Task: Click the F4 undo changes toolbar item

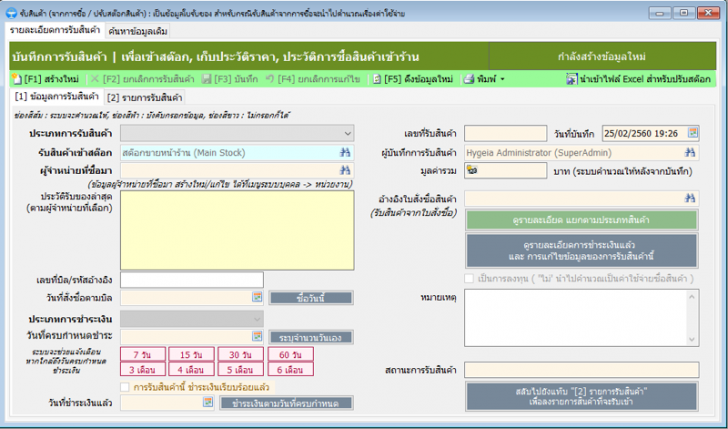Action: [x=312, y=79]
